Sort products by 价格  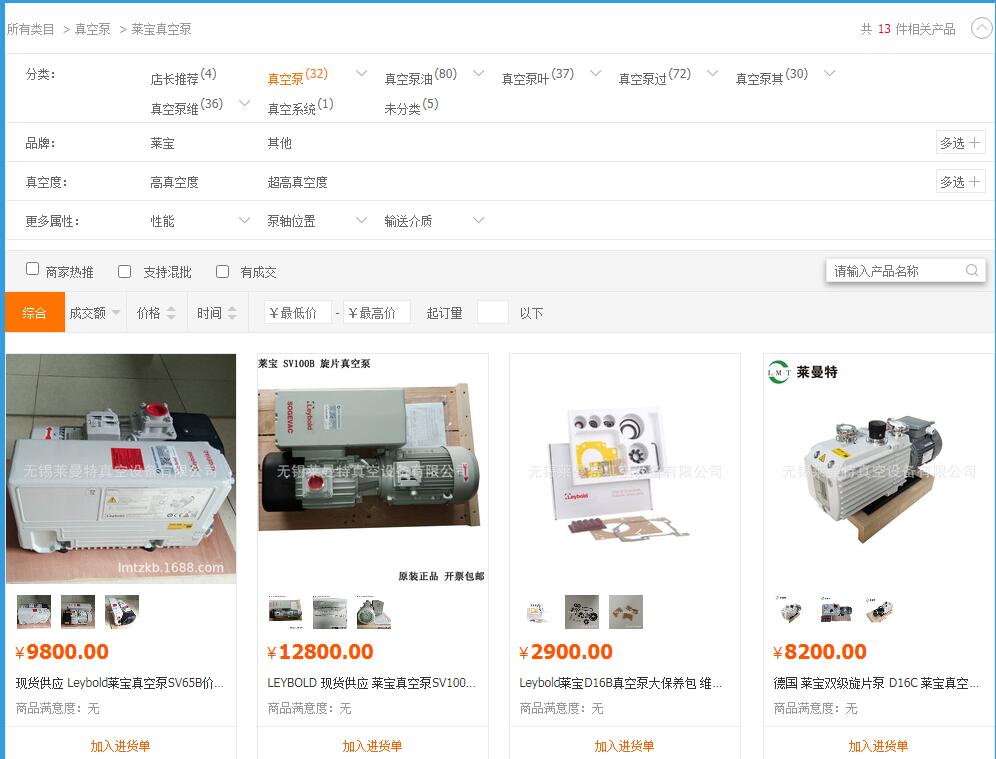pos(156,313)
